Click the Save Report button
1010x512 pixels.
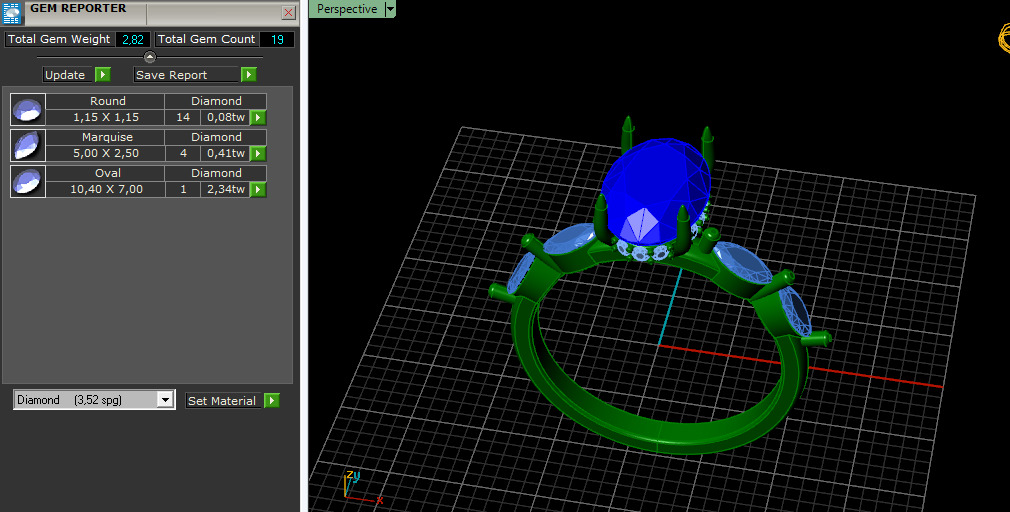coord(187,75)
